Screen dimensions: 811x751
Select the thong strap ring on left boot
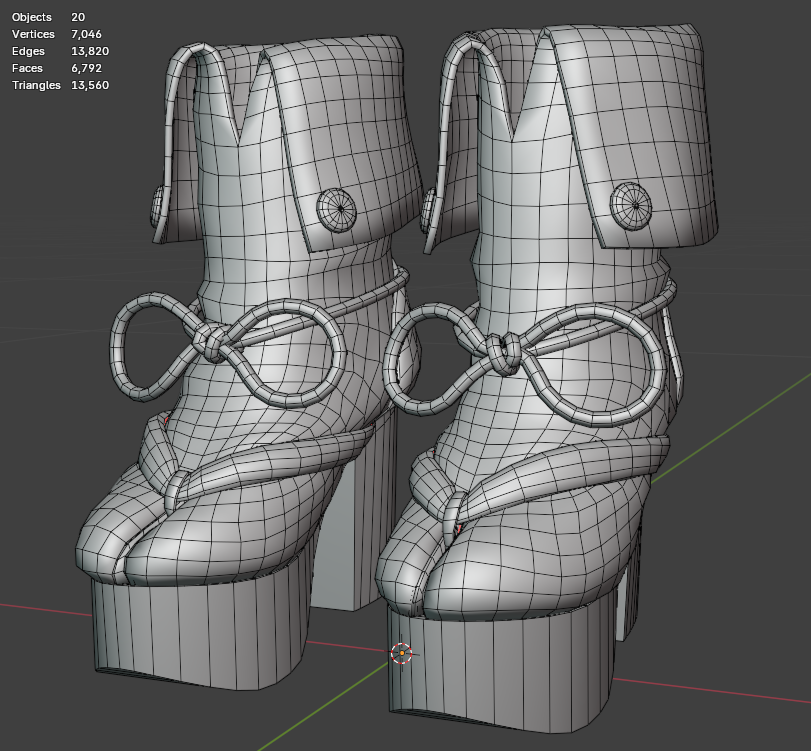pos(175,490)
